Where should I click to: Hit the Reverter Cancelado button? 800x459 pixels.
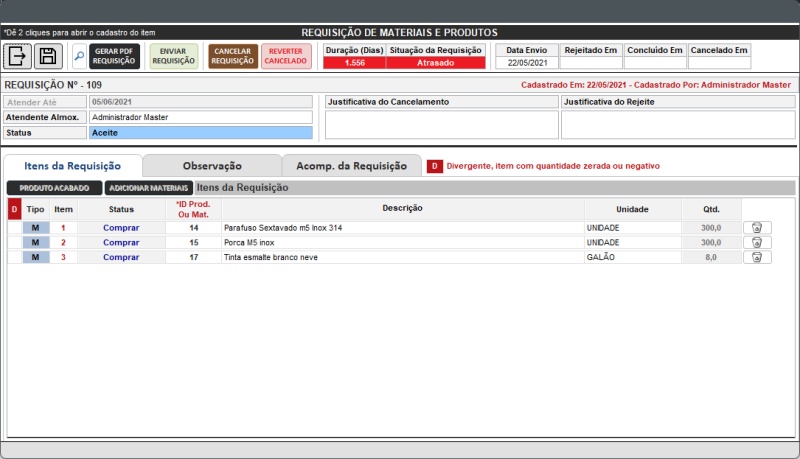286,56
